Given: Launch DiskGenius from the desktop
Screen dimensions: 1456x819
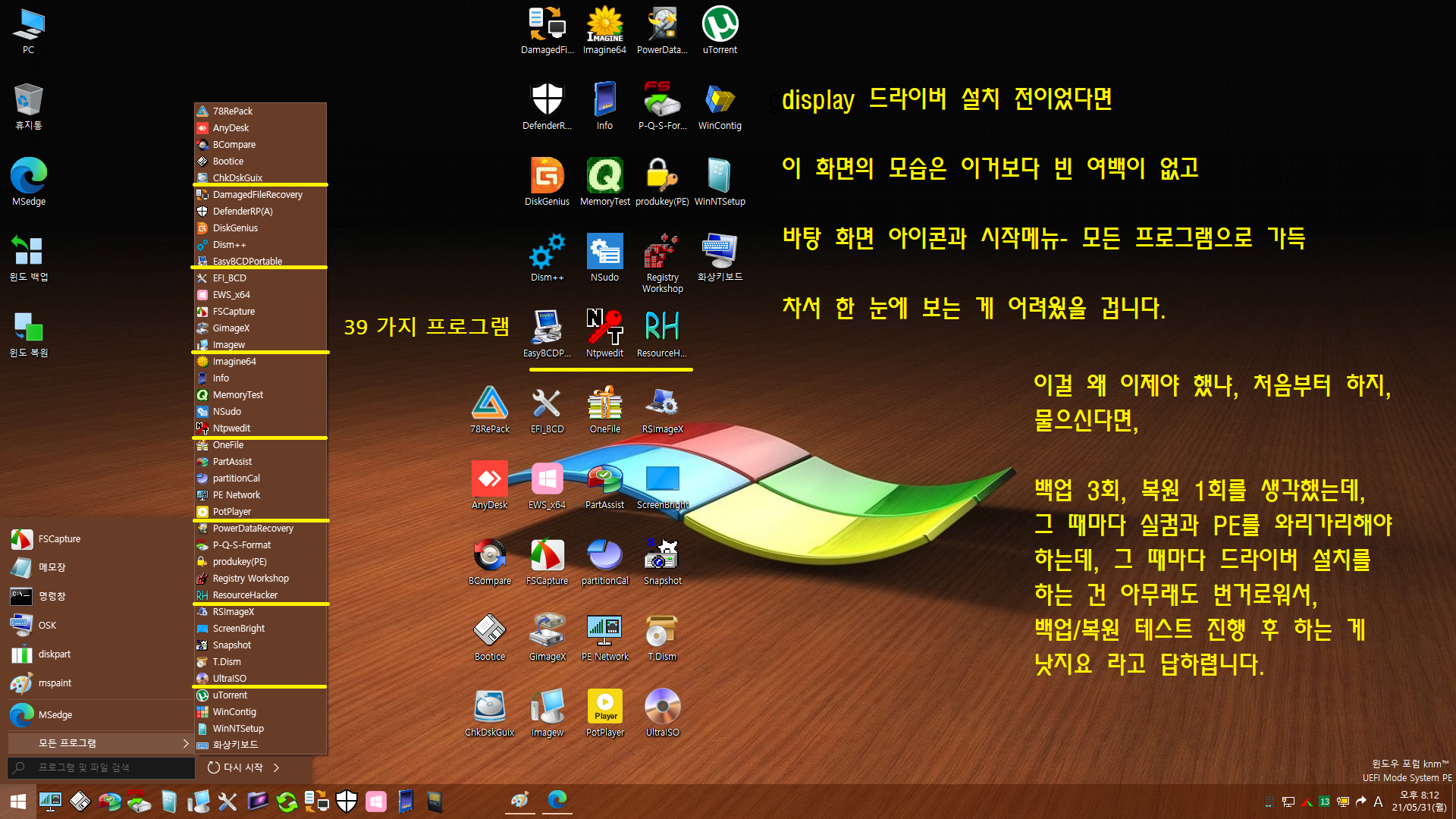Looking at the screenshot, I should (547, 182).
